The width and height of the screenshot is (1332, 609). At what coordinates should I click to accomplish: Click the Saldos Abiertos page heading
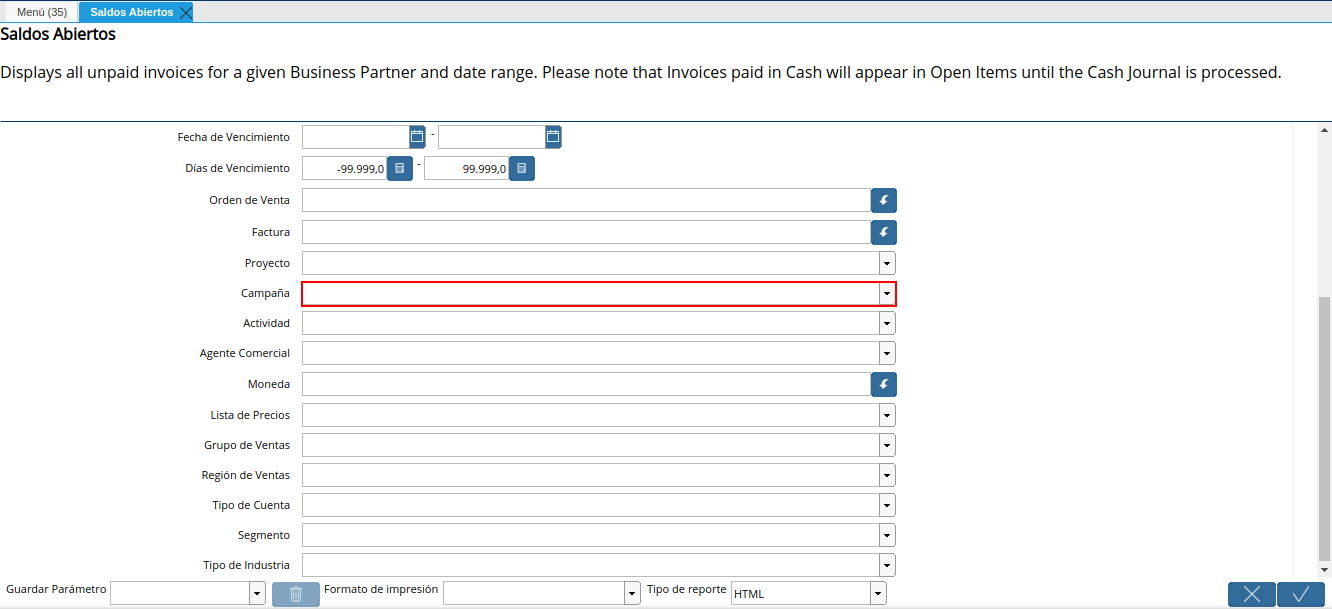[58, 35]
